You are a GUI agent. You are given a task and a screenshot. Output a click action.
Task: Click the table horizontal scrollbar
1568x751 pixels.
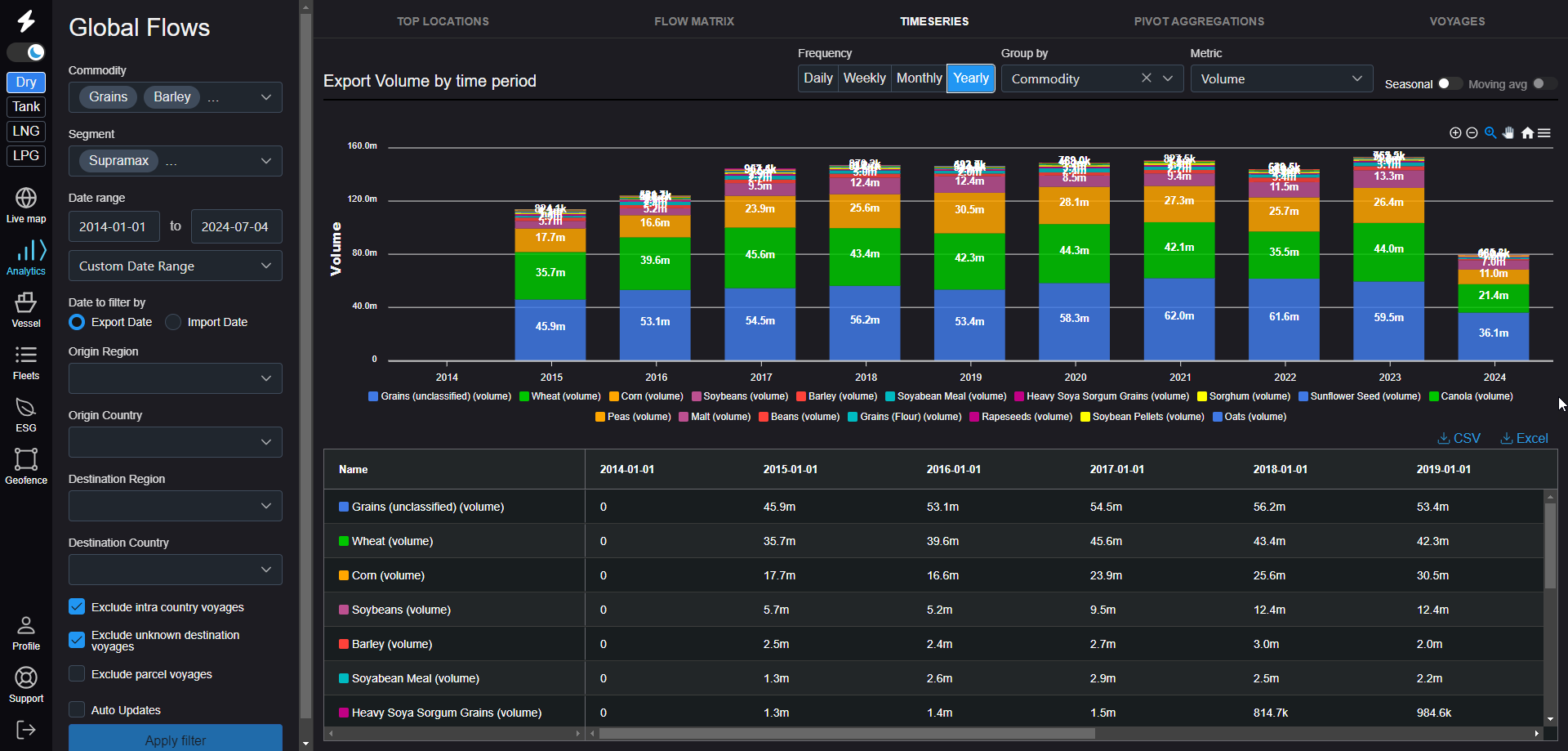pyautogui.click(x=847, y=733)
